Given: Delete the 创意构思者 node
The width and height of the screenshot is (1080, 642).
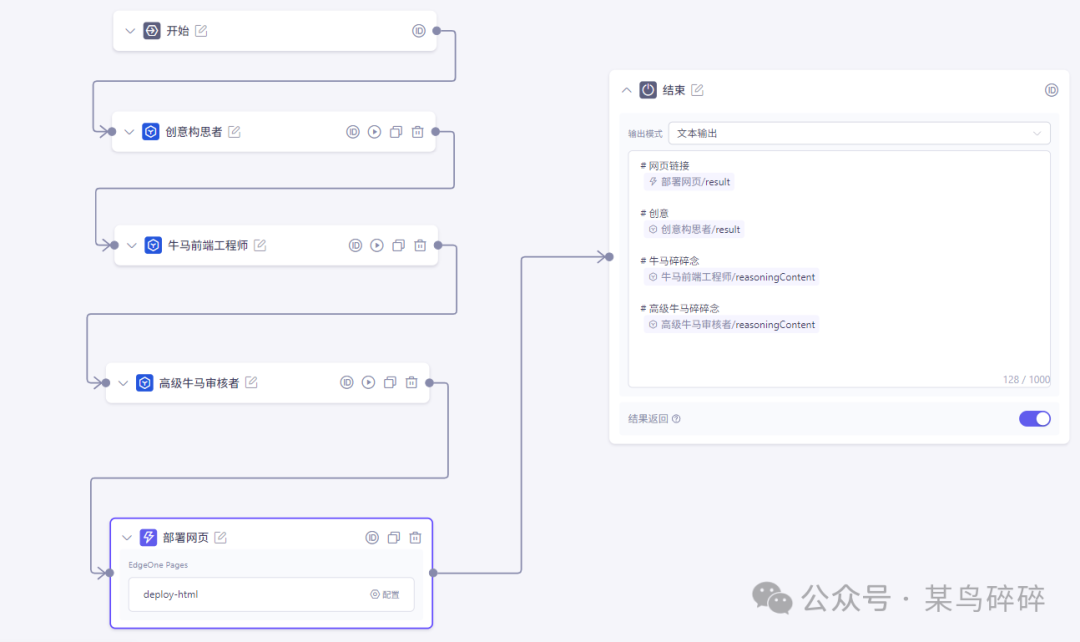Looking at the screenshot, I should click(x=418, y=132).
